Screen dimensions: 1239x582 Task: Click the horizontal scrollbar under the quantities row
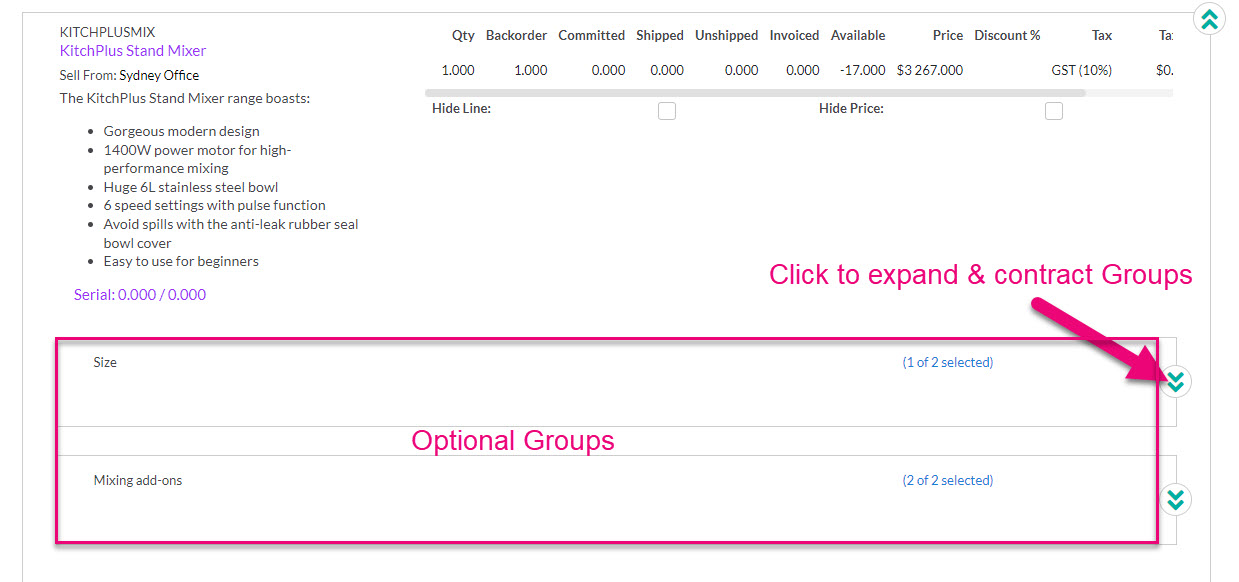pyautogui.click(x=757, y=93)
